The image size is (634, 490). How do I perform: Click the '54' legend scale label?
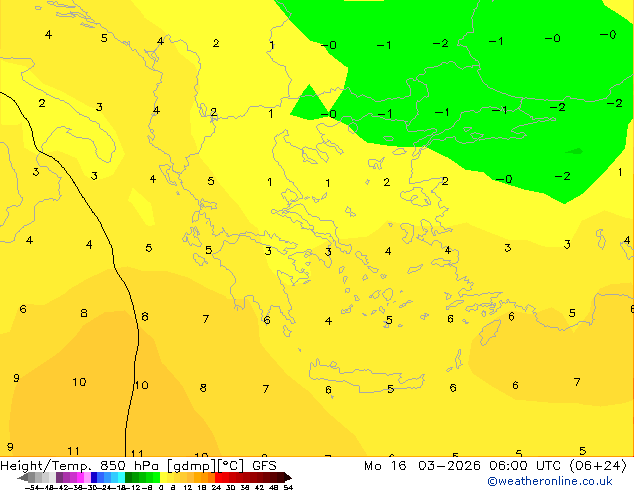pyautogui.click(x=288, y=487)
